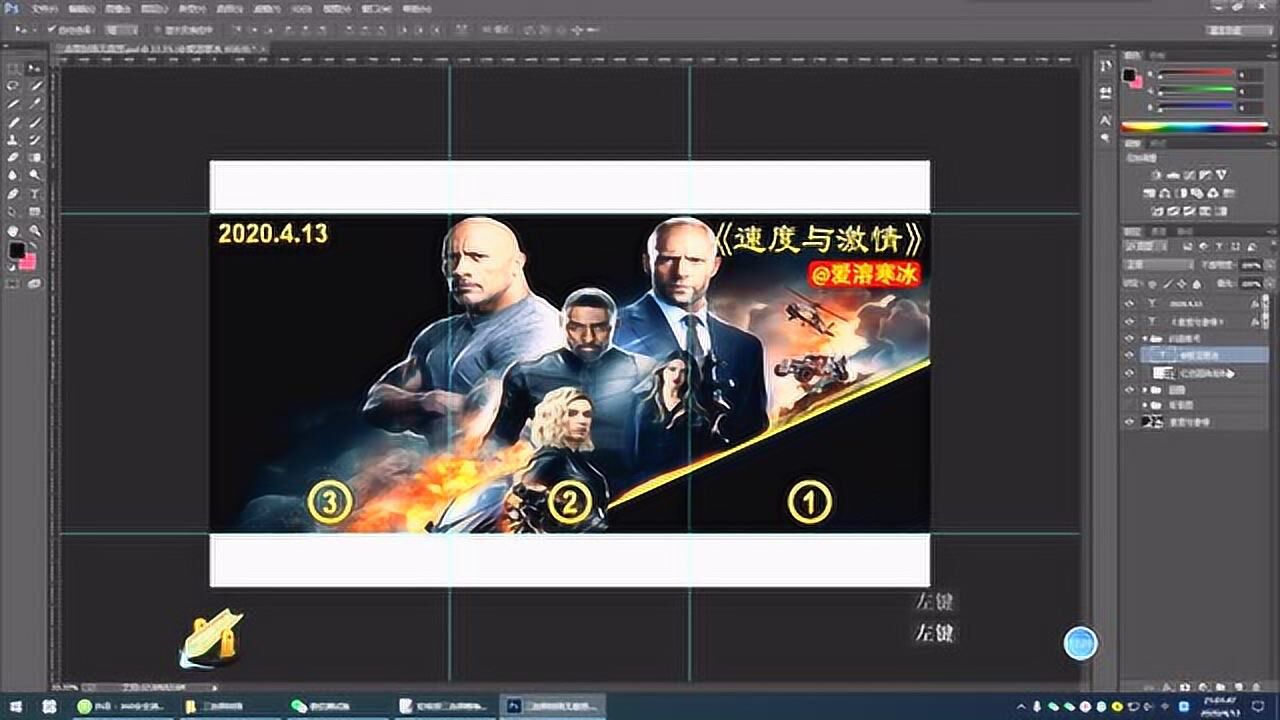Hide the selected @爱清寒冰 text layer
Image resolution: width=1280 pixels, height=720 pixels.
click(1129, 355)
